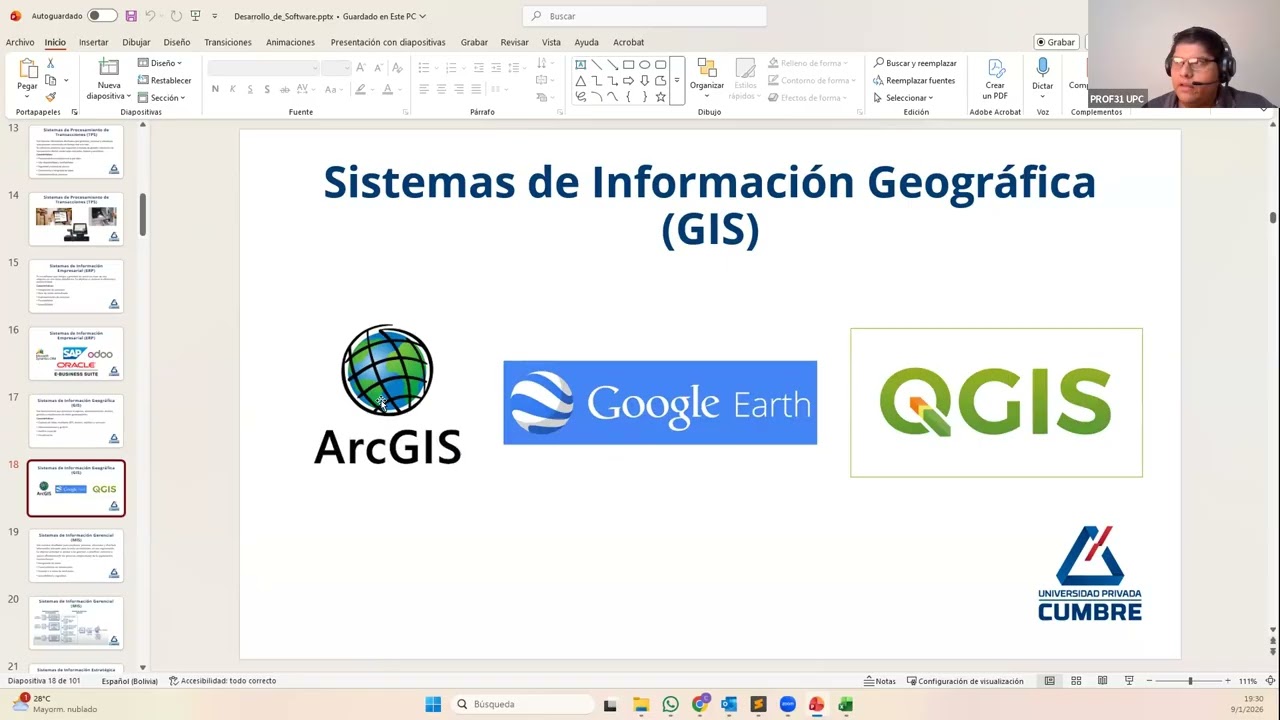The height and width of the screenshot is (720, 1280).
Task: Select the rectangle shape in gallery
Action: 628,64
